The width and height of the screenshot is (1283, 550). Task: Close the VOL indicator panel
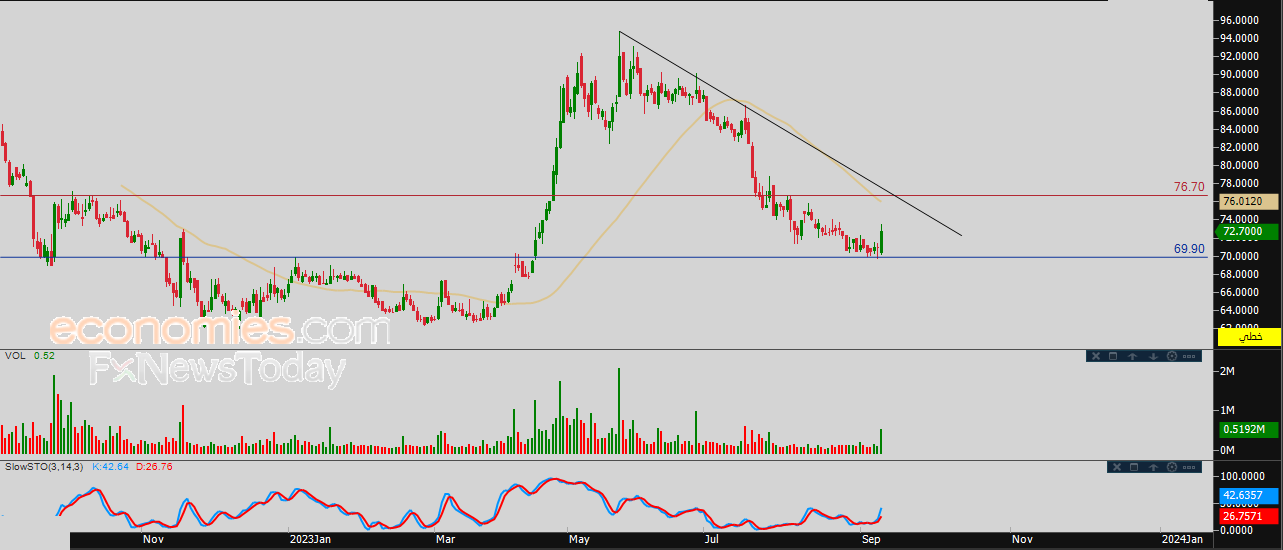click(x=1096, y=356)
